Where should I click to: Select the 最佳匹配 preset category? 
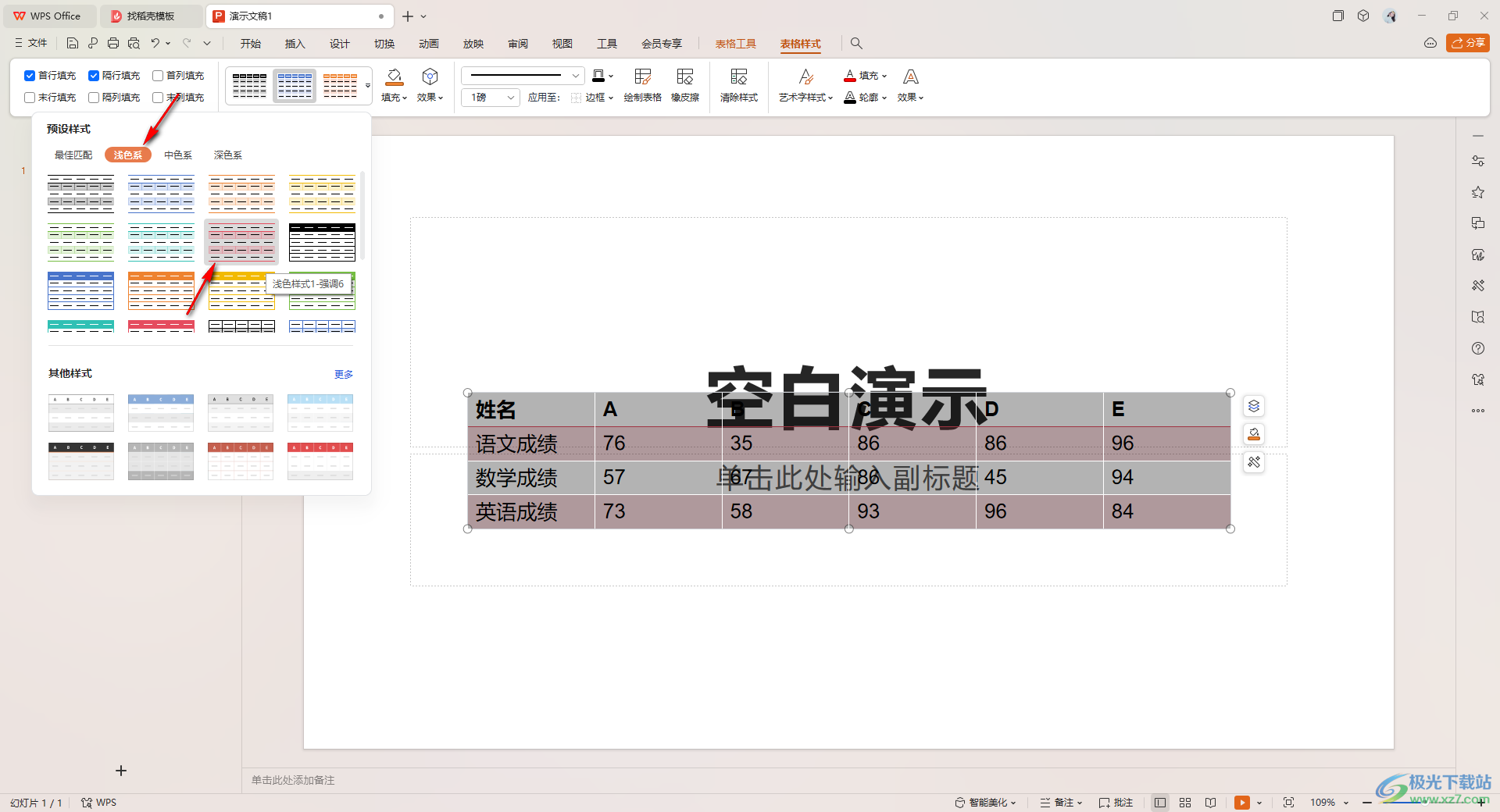tap(73, 155)
